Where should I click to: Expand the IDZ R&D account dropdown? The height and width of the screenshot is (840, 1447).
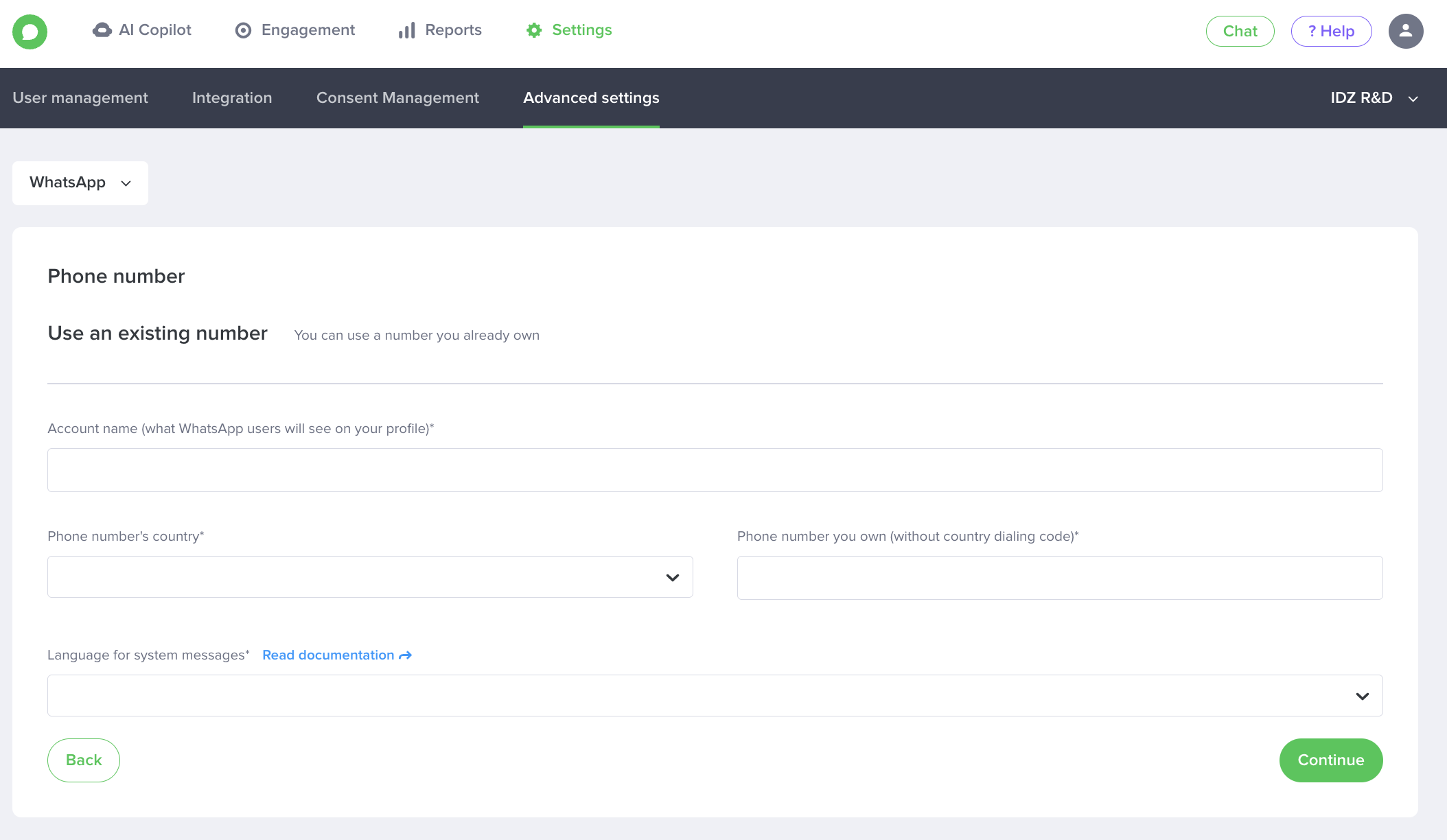pos(1374,98)
